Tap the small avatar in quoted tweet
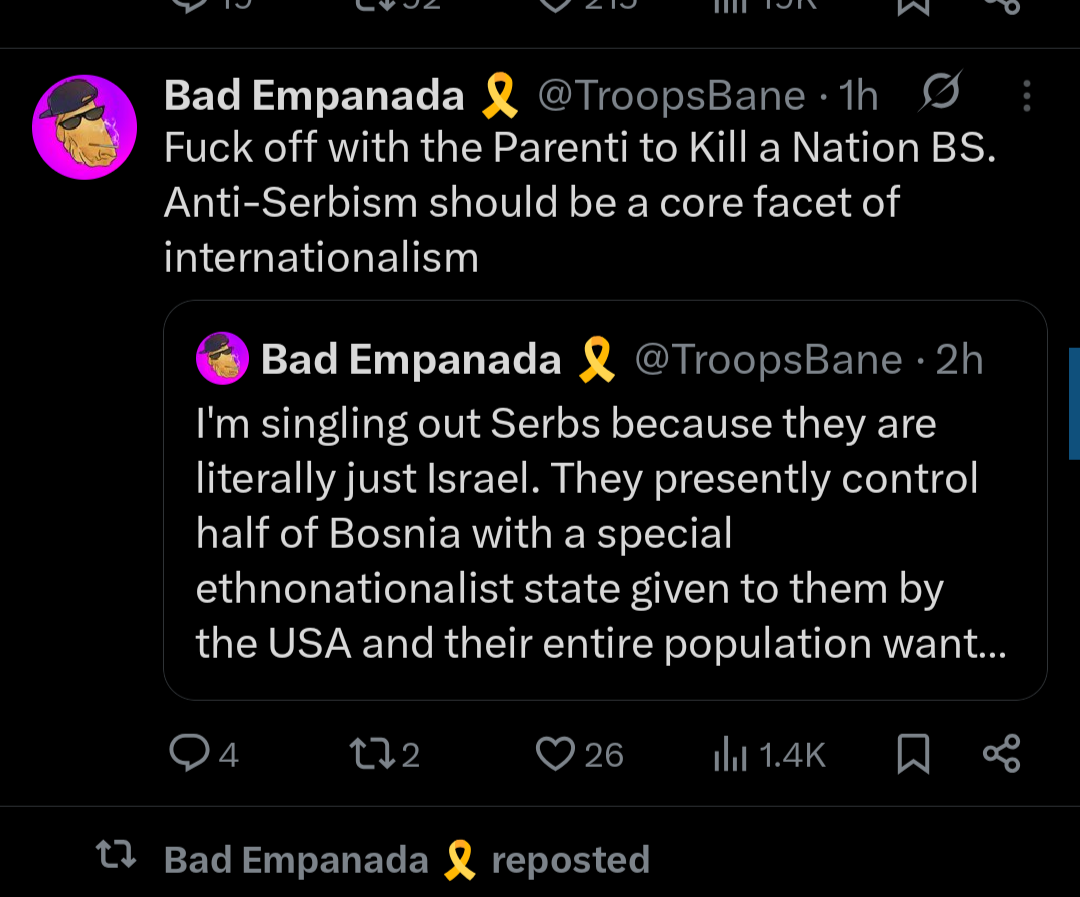The width and height of the screenshot is (1080, 897). [222, 359]
